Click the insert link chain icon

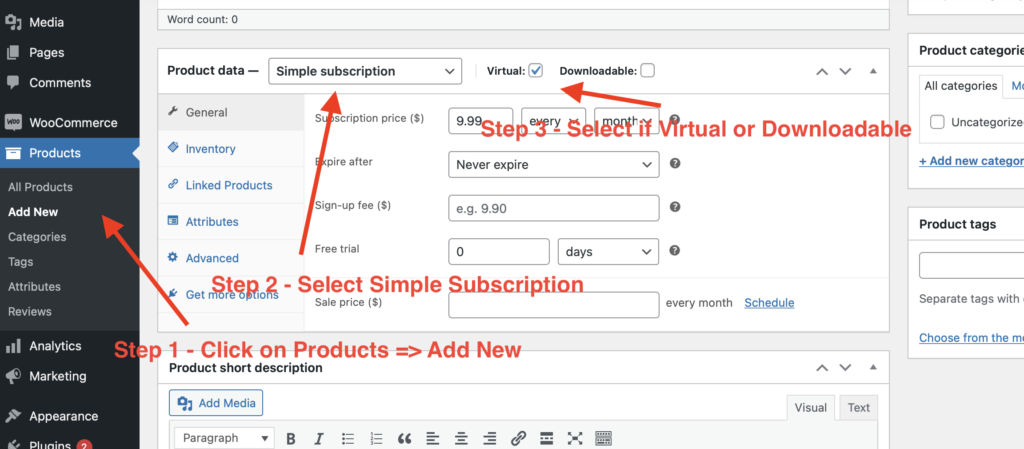tap(518, 438)
